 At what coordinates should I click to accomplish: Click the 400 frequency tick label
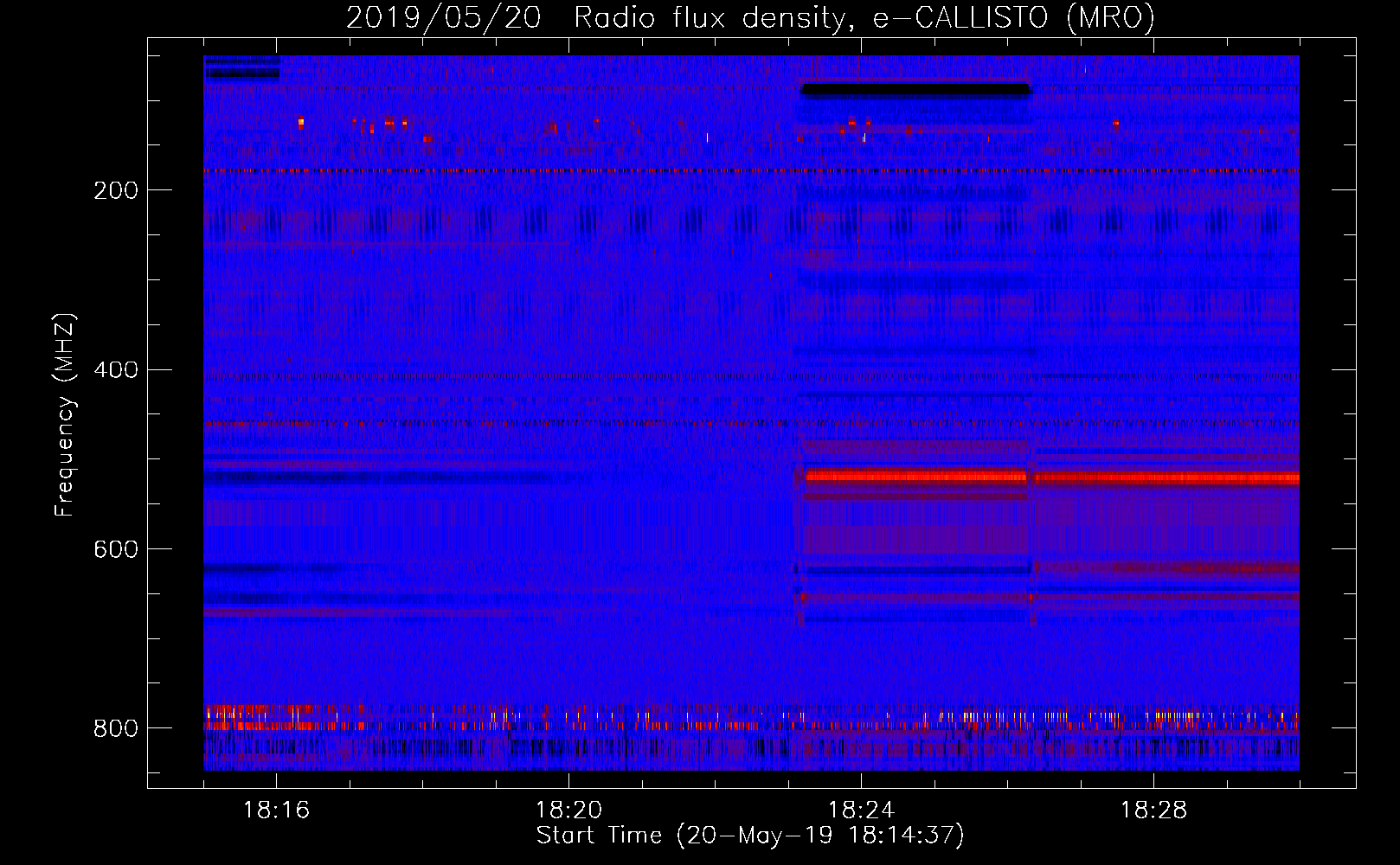click(116, 370)
